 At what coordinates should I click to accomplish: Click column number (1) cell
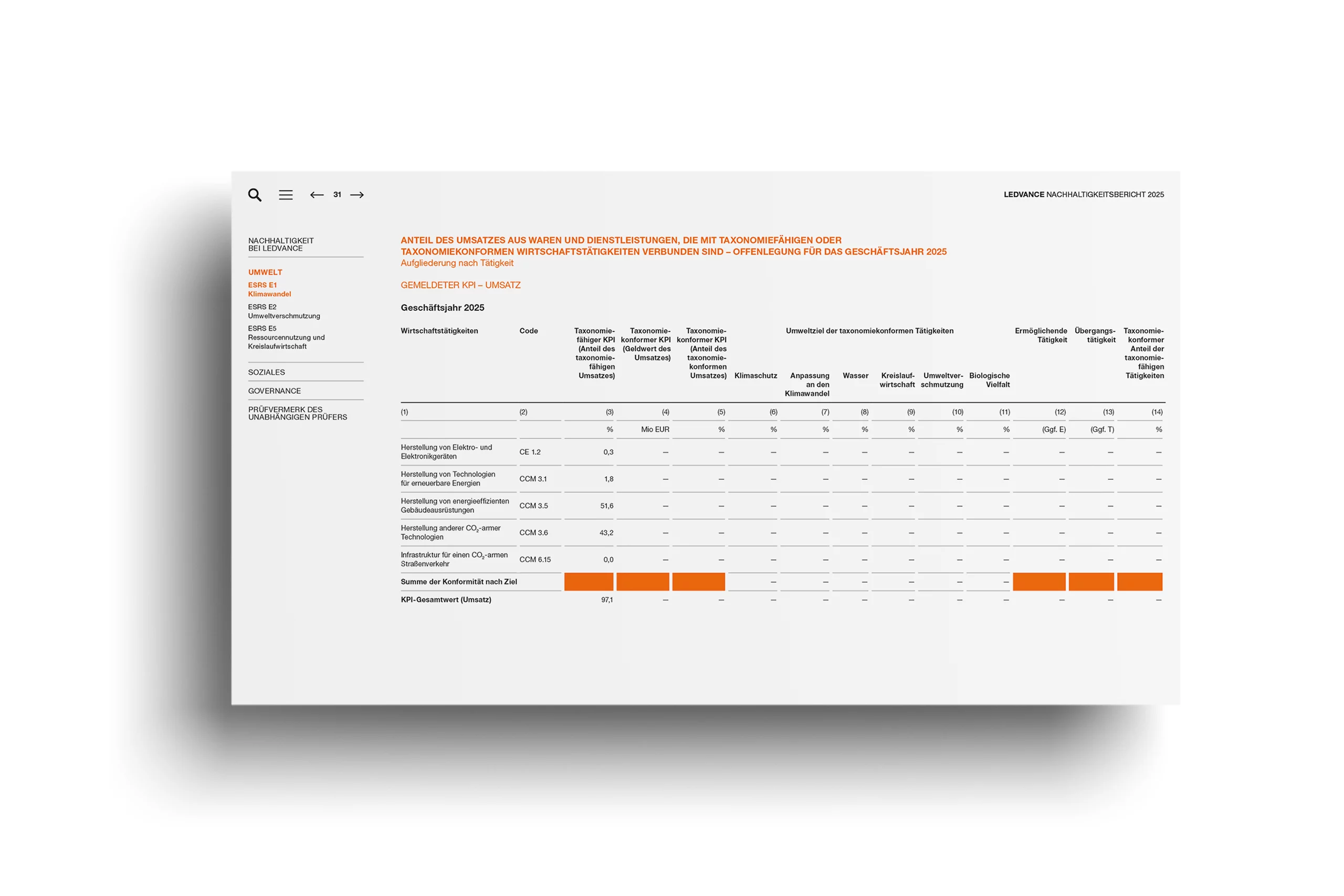pos(405,412)
